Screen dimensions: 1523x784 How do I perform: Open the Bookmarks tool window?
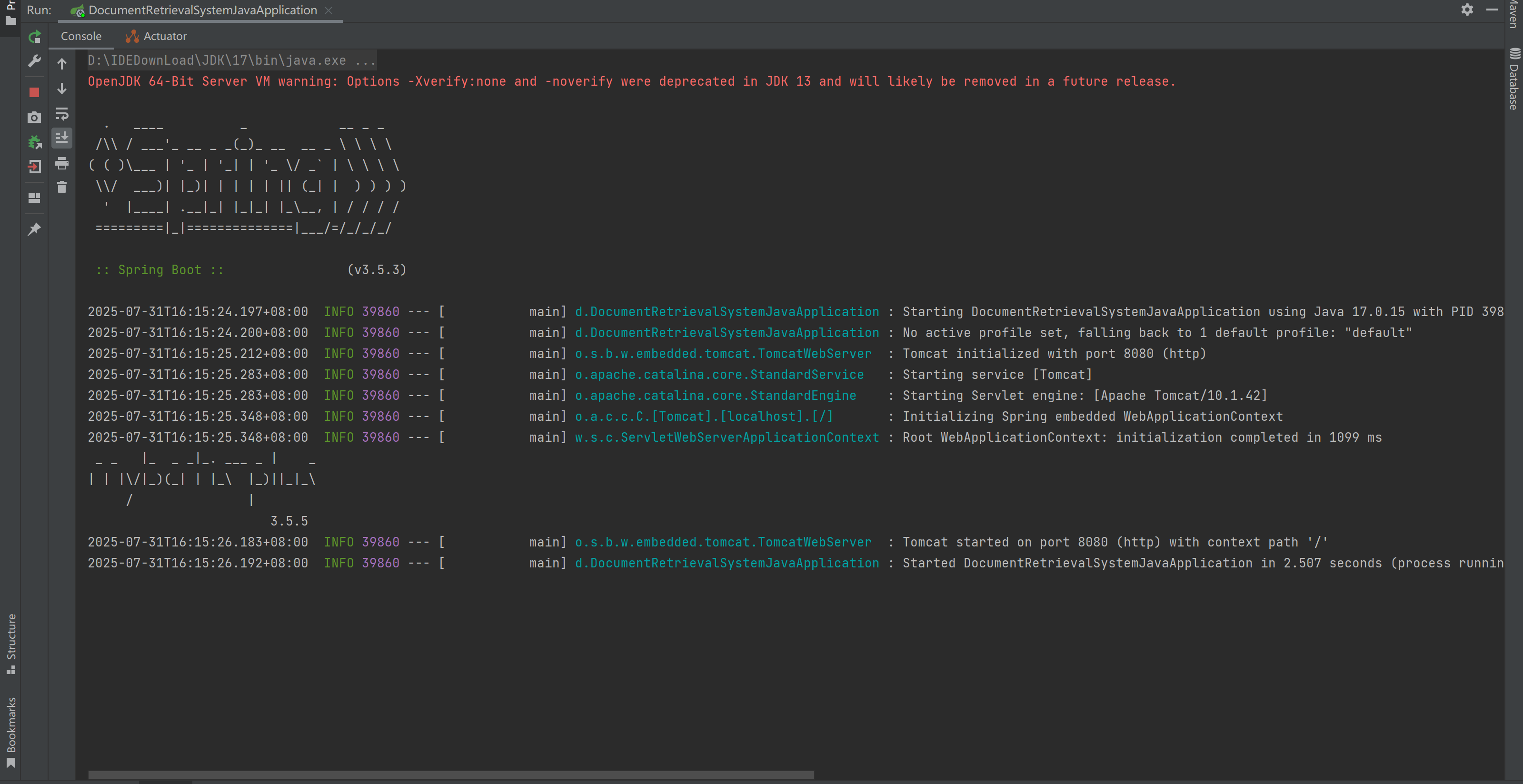[x=10, y=733]
